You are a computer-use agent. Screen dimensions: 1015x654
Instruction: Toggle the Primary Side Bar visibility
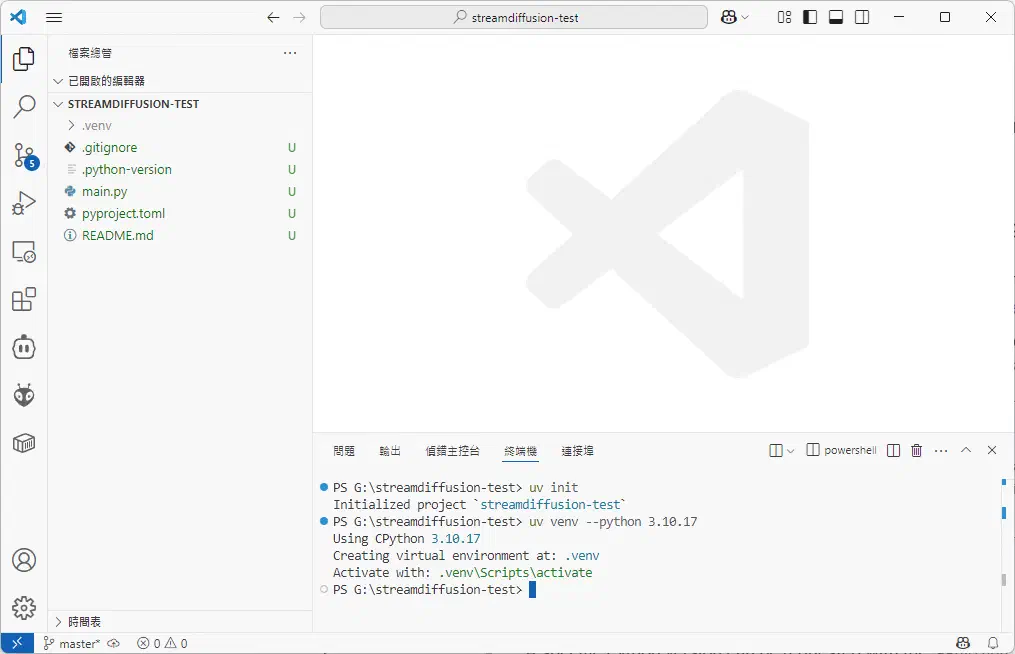pyautogui.click(x=810, y=17)
